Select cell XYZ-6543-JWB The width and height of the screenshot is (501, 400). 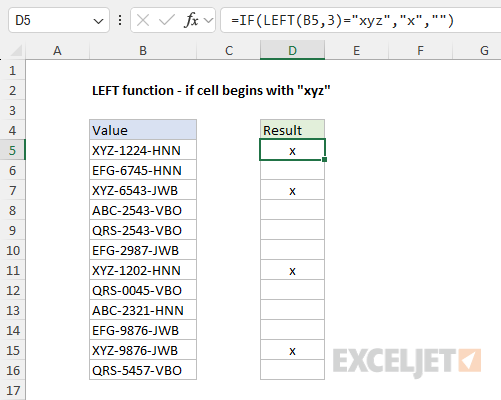coord(143,190)
